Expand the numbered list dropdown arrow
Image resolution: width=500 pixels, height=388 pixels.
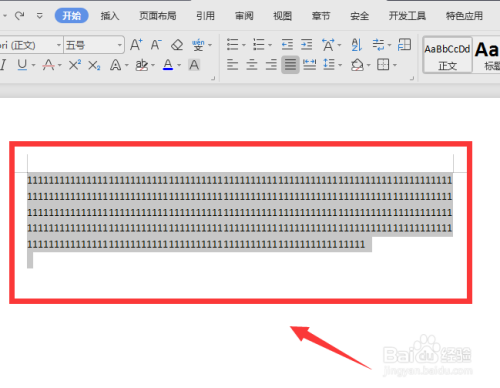click(270, 45)
